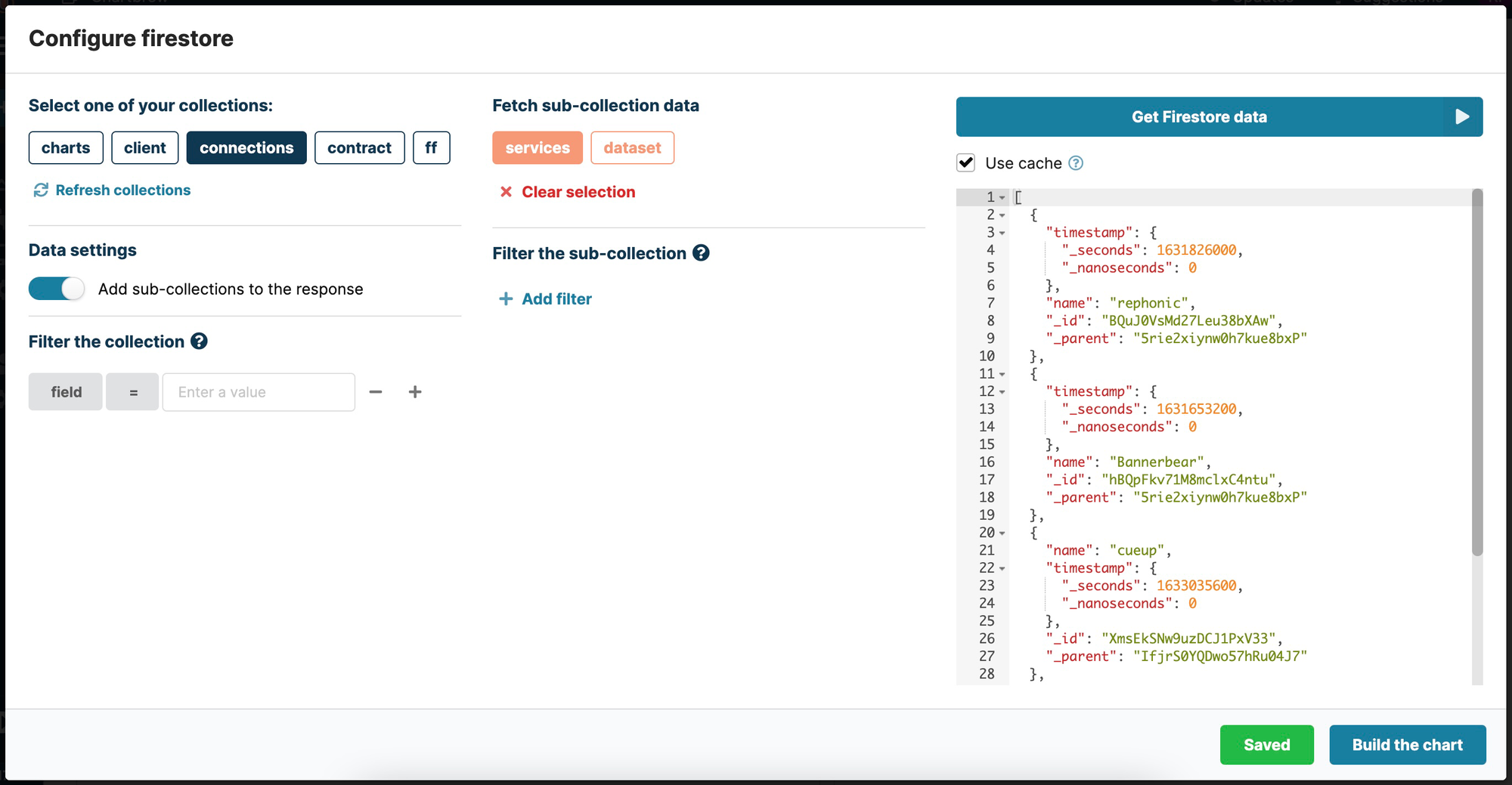Open the field selector dropdown

pyautogui.click(x=65, y=391)
